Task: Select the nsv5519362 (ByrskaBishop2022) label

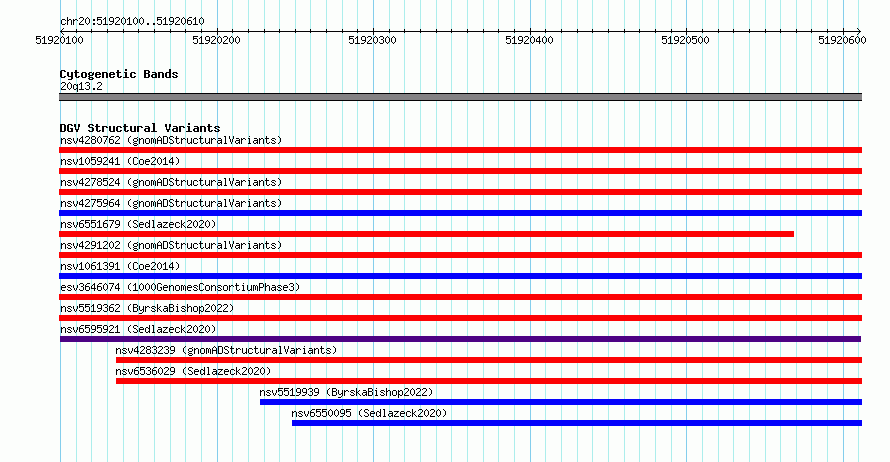Action: 147,308
